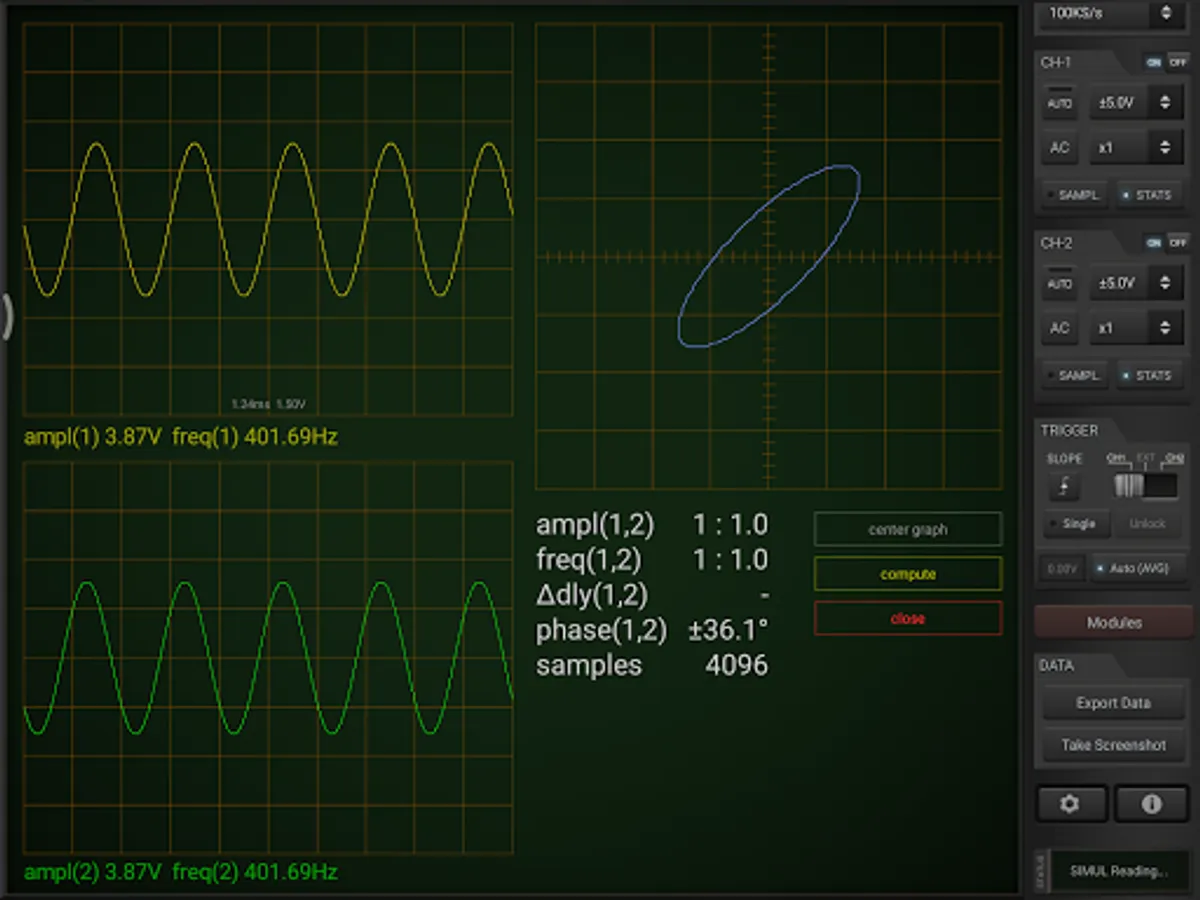Screen dimensions: 1200x900
Task: Toggle Auto (AVG) trigger mode
Action: click(x=1137, y=568)
